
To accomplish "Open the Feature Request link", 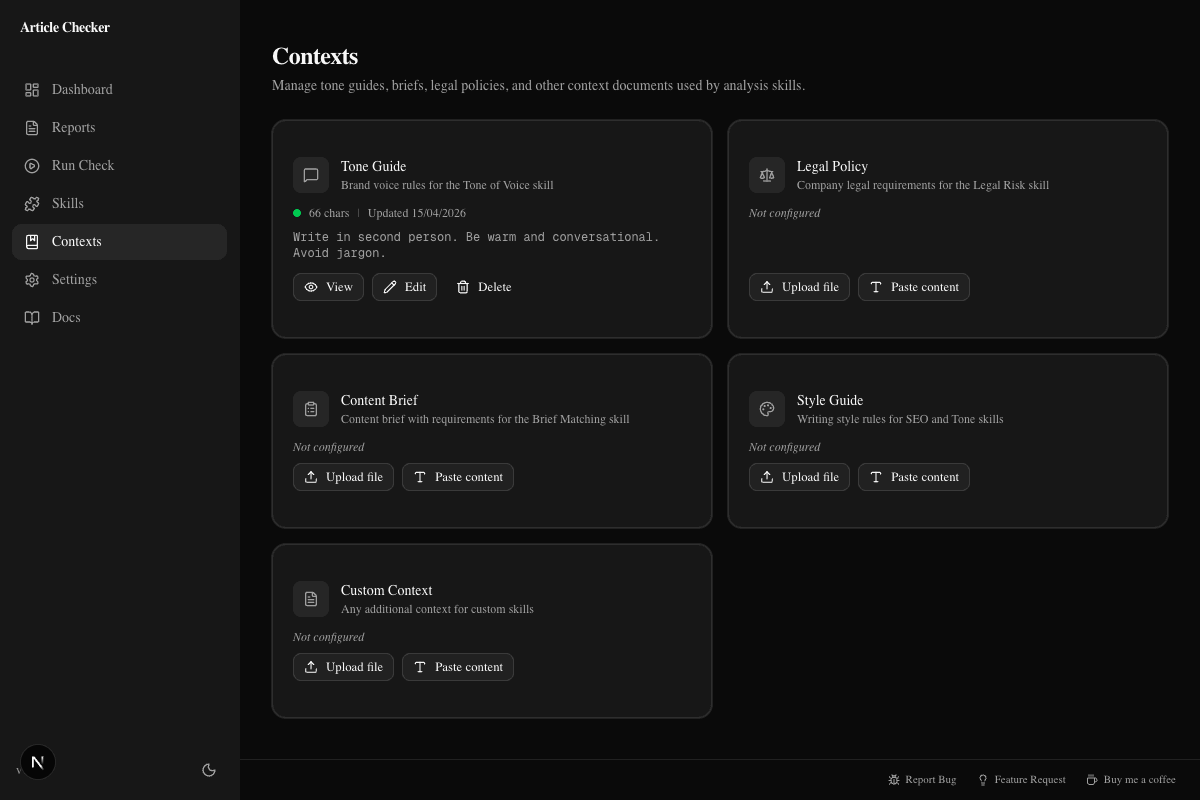I will 1022,779.
